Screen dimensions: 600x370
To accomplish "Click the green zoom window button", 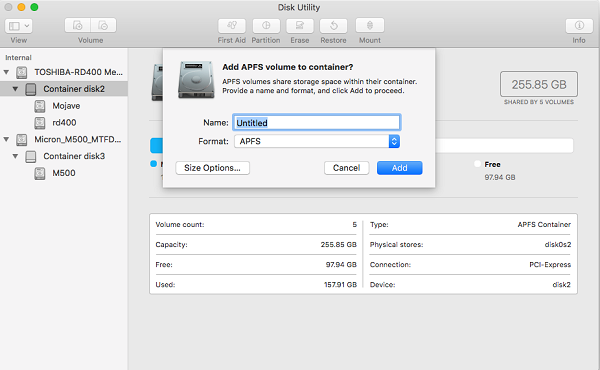I will pyautogui.click(x=34, y=7).
